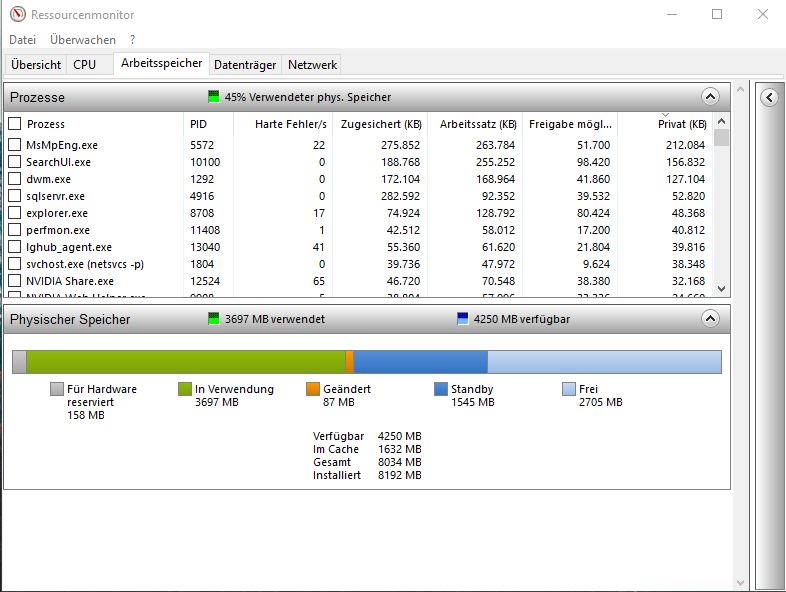Click the blue Standby legend swatch
This screenshot has width=786, height=592.
(x=441, y=388)
